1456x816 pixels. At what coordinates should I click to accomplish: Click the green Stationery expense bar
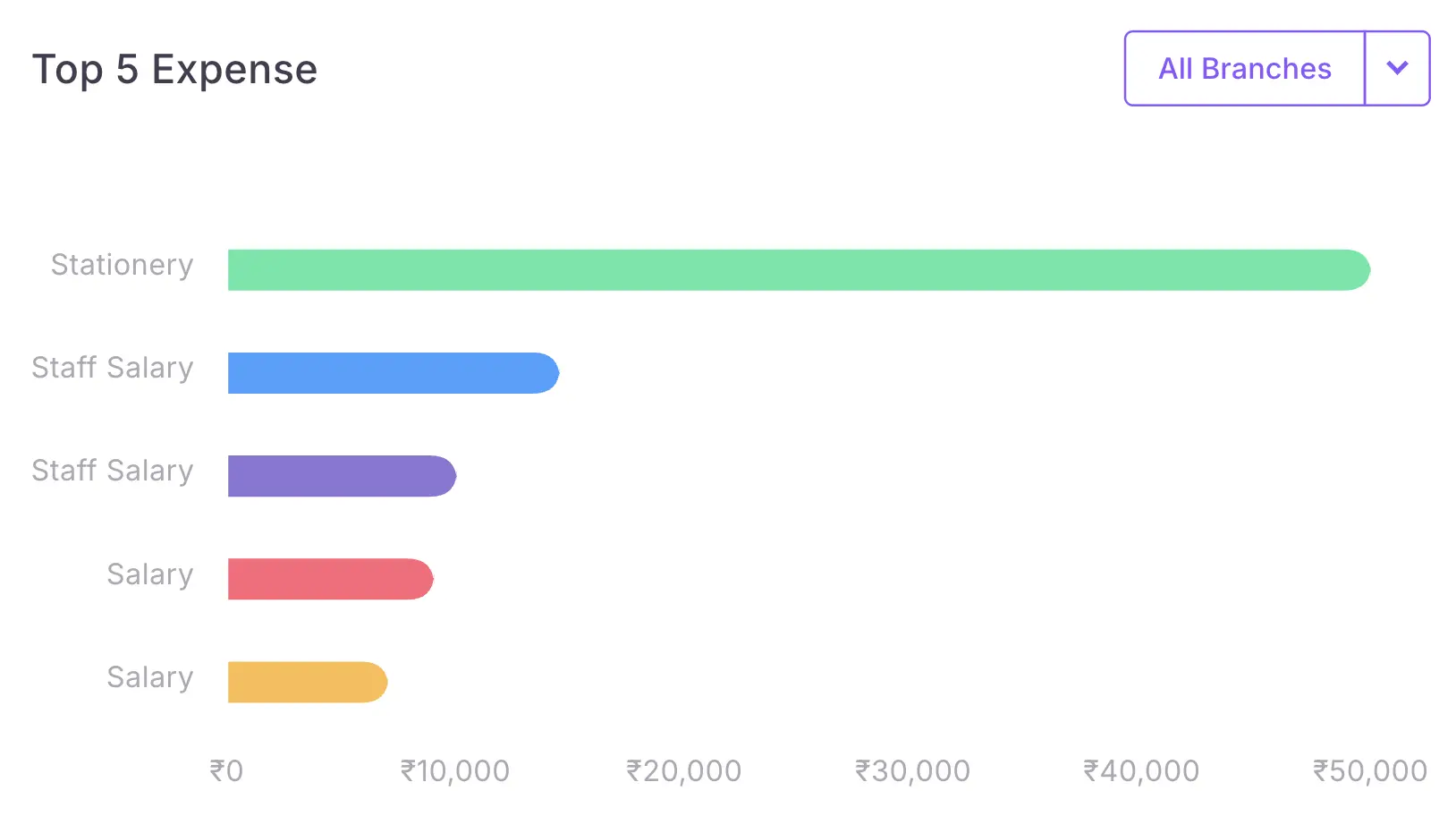796,270
